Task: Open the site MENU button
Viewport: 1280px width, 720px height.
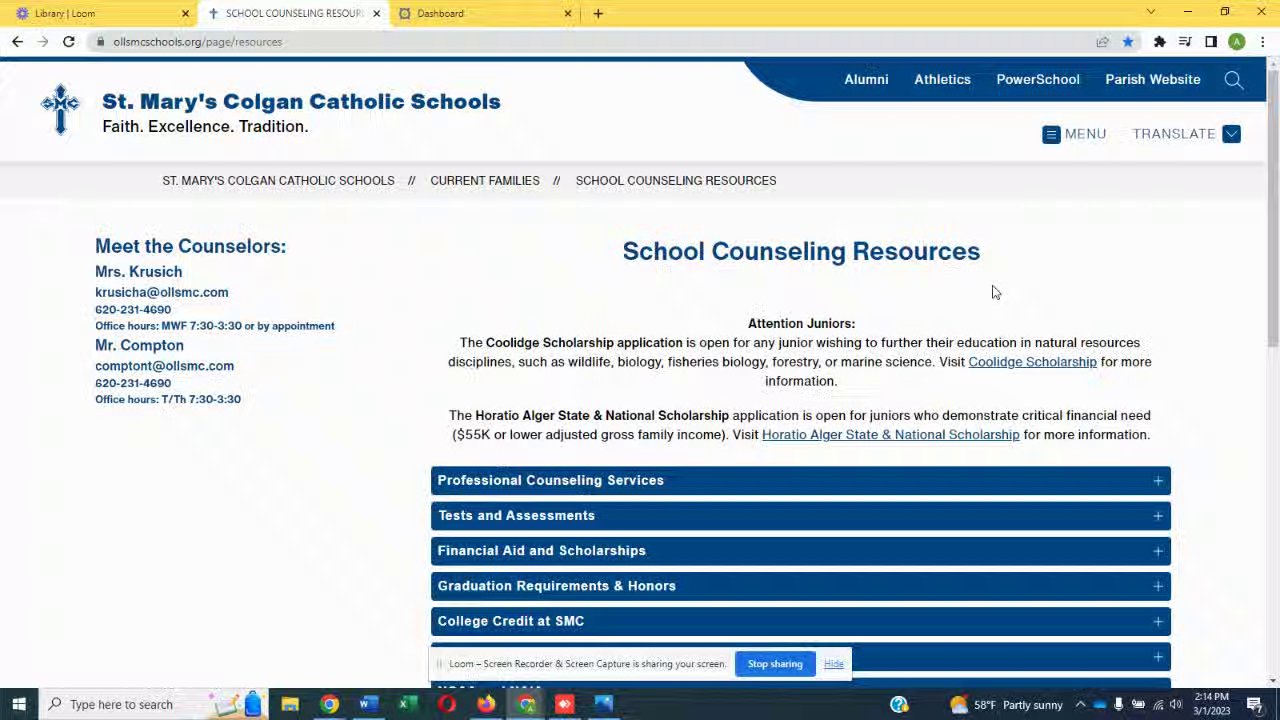Action: (1074, 134)
